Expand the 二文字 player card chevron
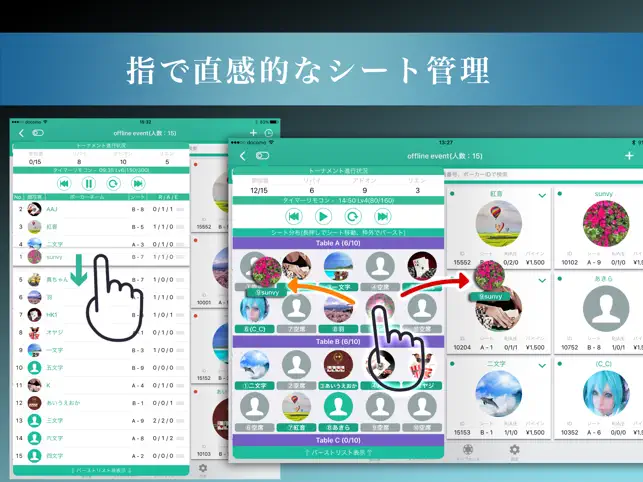 click(x=542, y=365)
